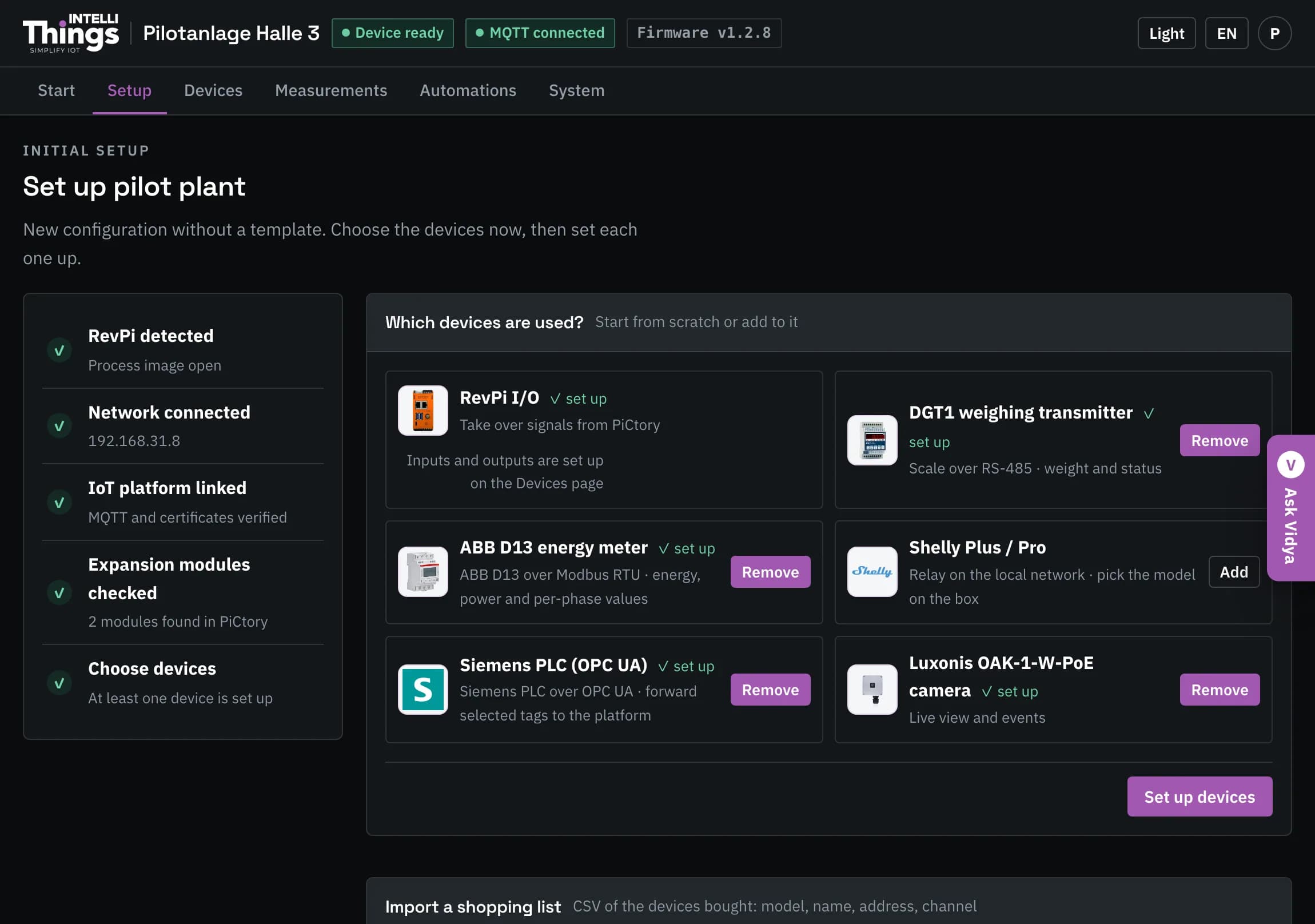This screenshot has width=1315, height=924.
Task: Click the IoT platform linked checkmark icon
Action: pyautogui.click(x=59, y=503)
